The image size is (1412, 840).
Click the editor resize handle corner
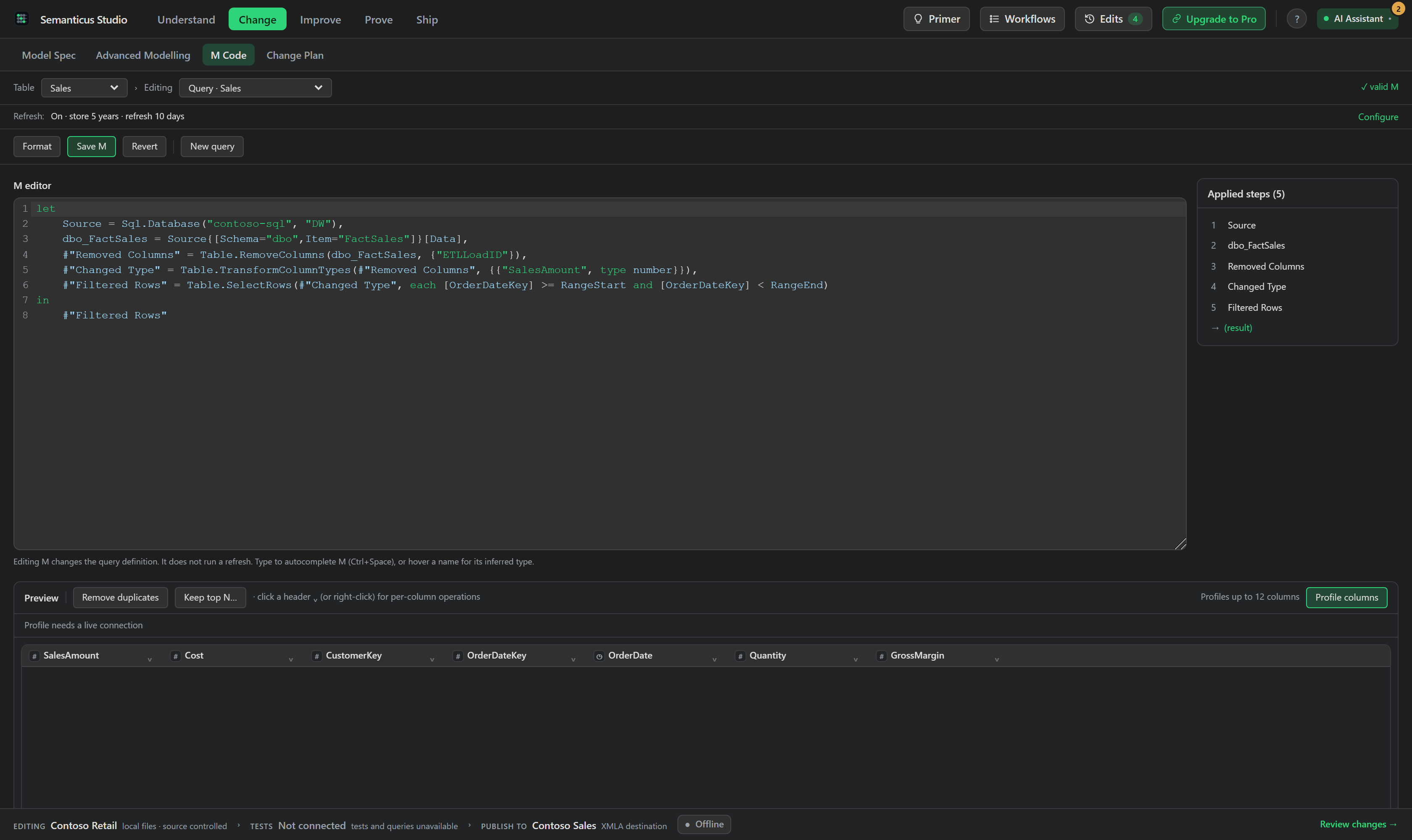click(1180, 544)
